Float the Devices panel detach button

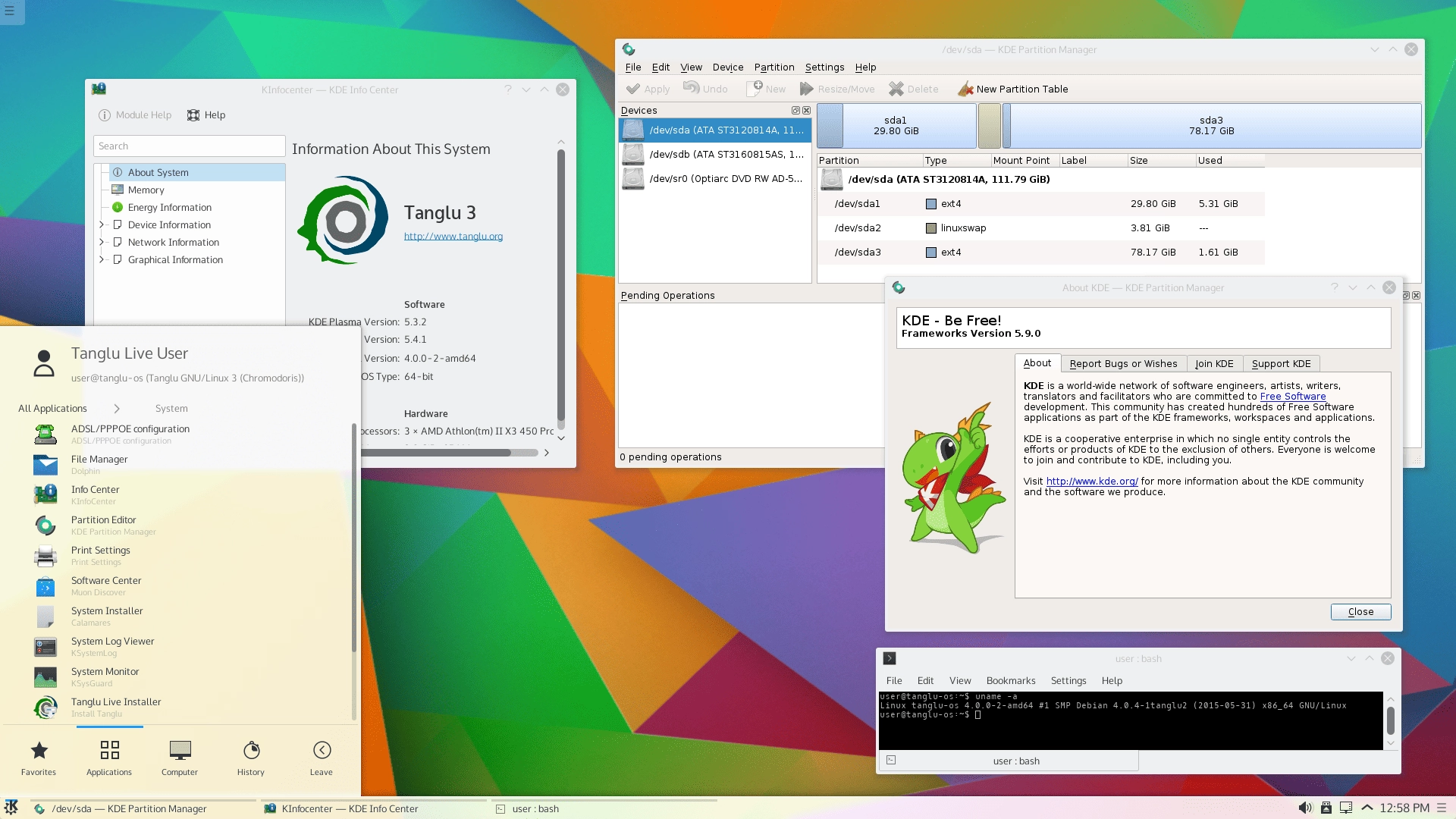795,111
